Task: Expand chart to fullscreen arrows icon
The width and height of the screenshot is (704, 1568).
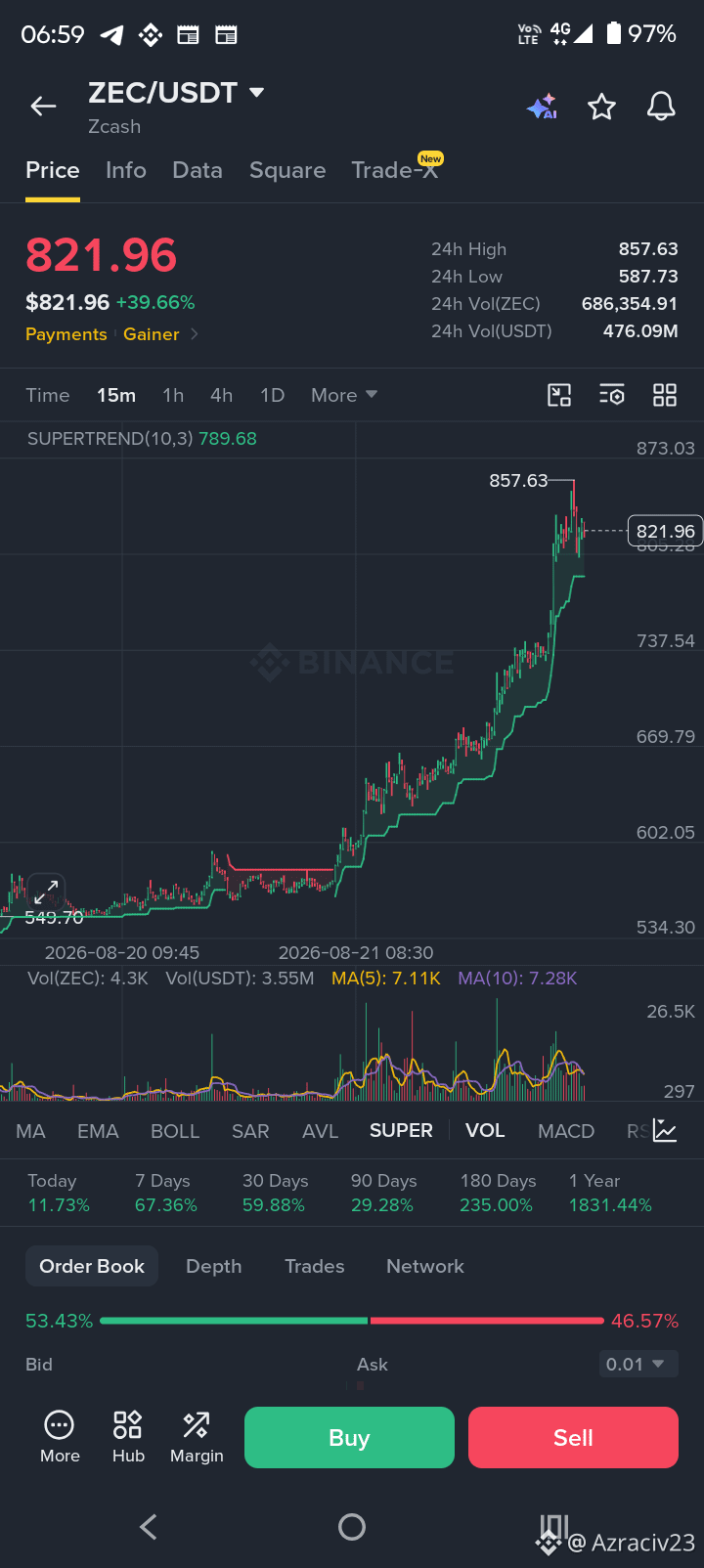Action: click(x=46, y=893)
